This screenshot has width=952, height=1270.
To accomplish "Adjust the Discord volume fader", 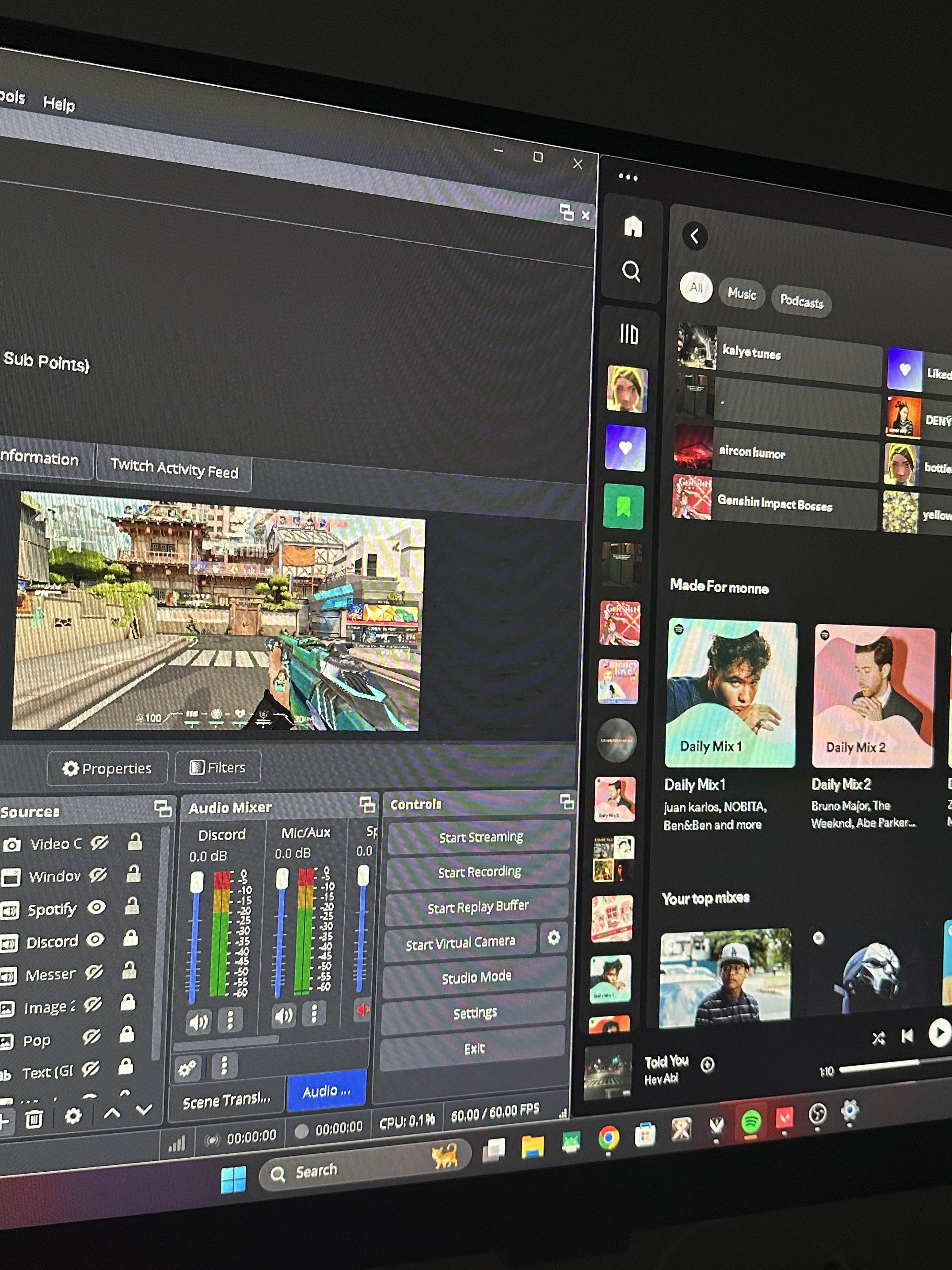I will 197,882.
